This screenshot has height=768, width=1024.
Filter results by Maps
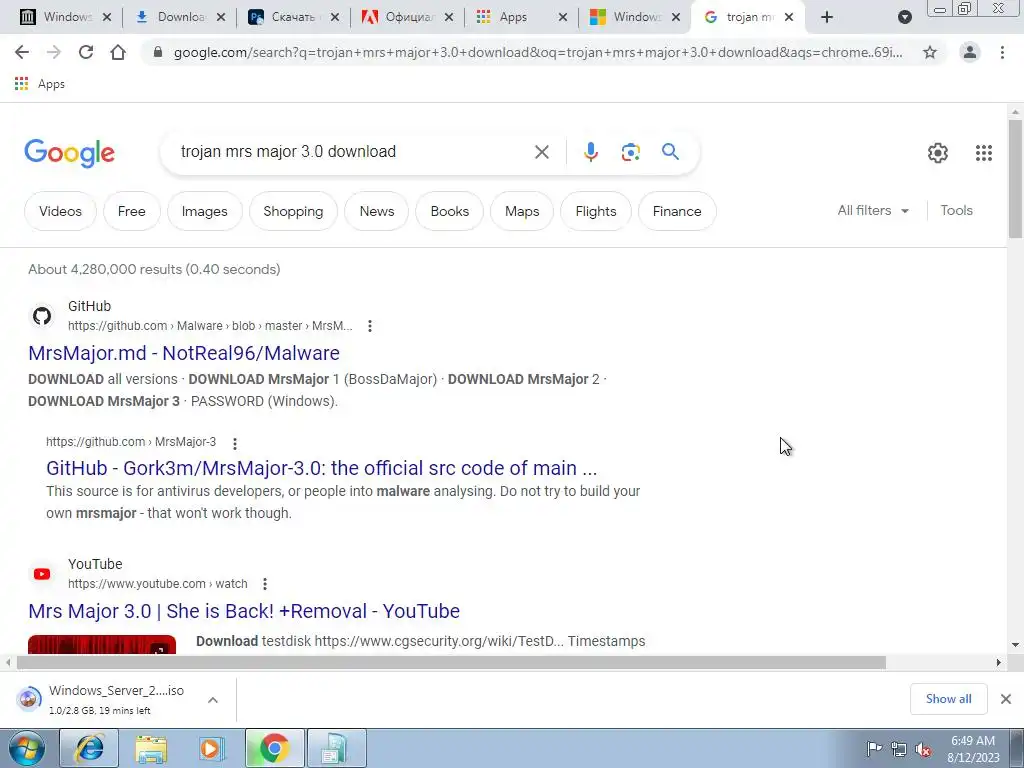pyautogui.click(x=522, y=211)
